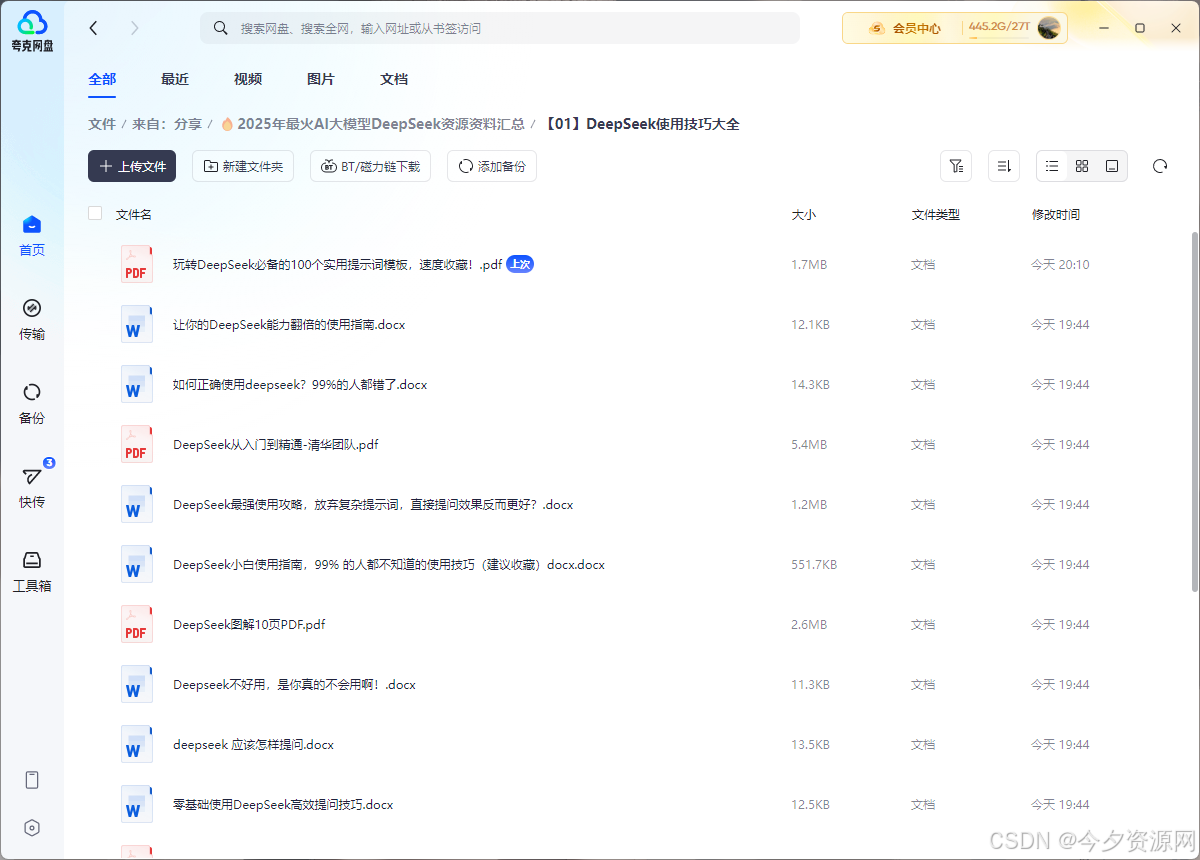Click the phone device icon in sidebar
The width and height of the screenshot is (1200, 860).
pyautogui.click(x=32, y=780)
